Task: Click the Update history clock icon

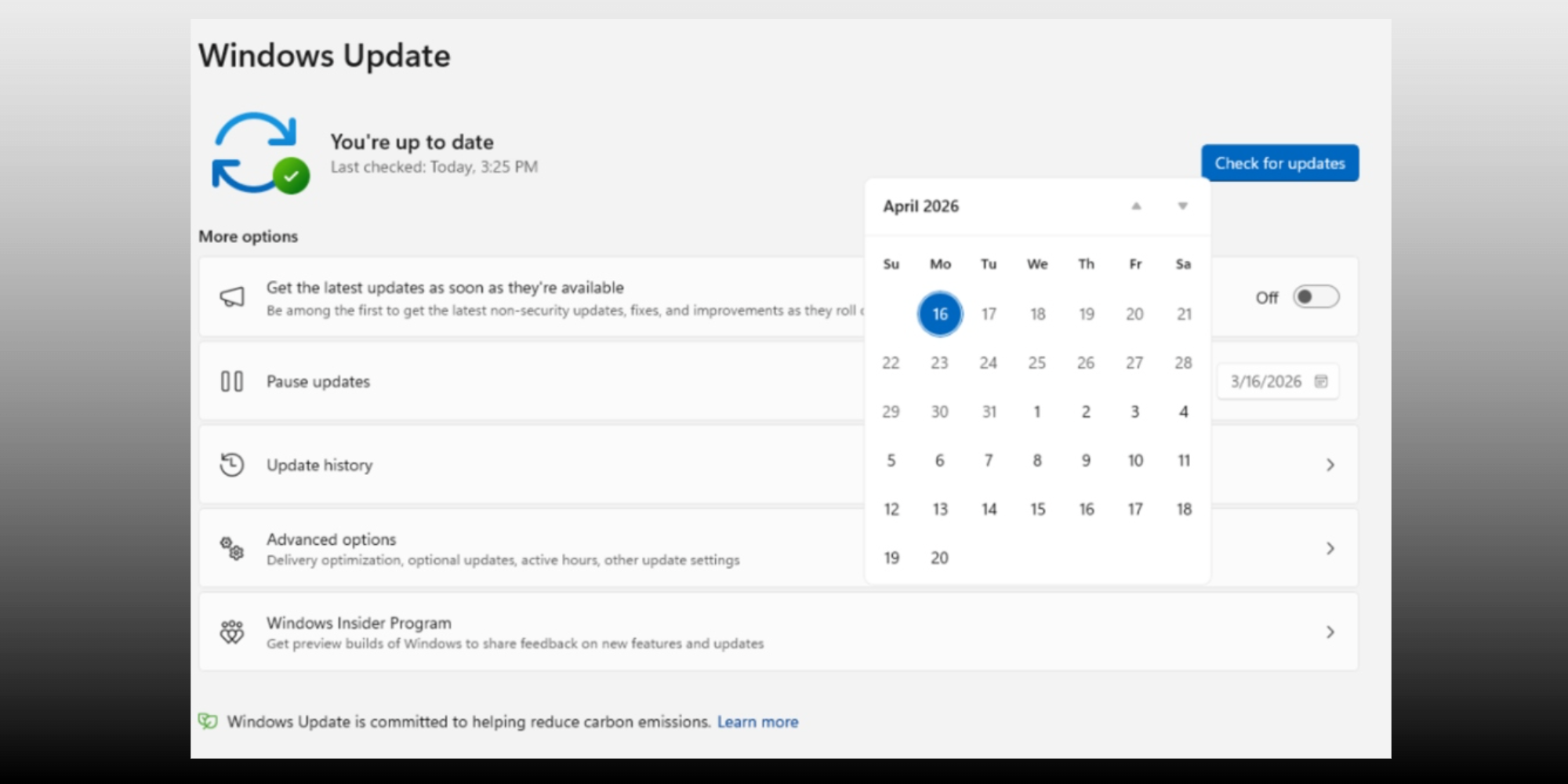Action: (232, 465)
